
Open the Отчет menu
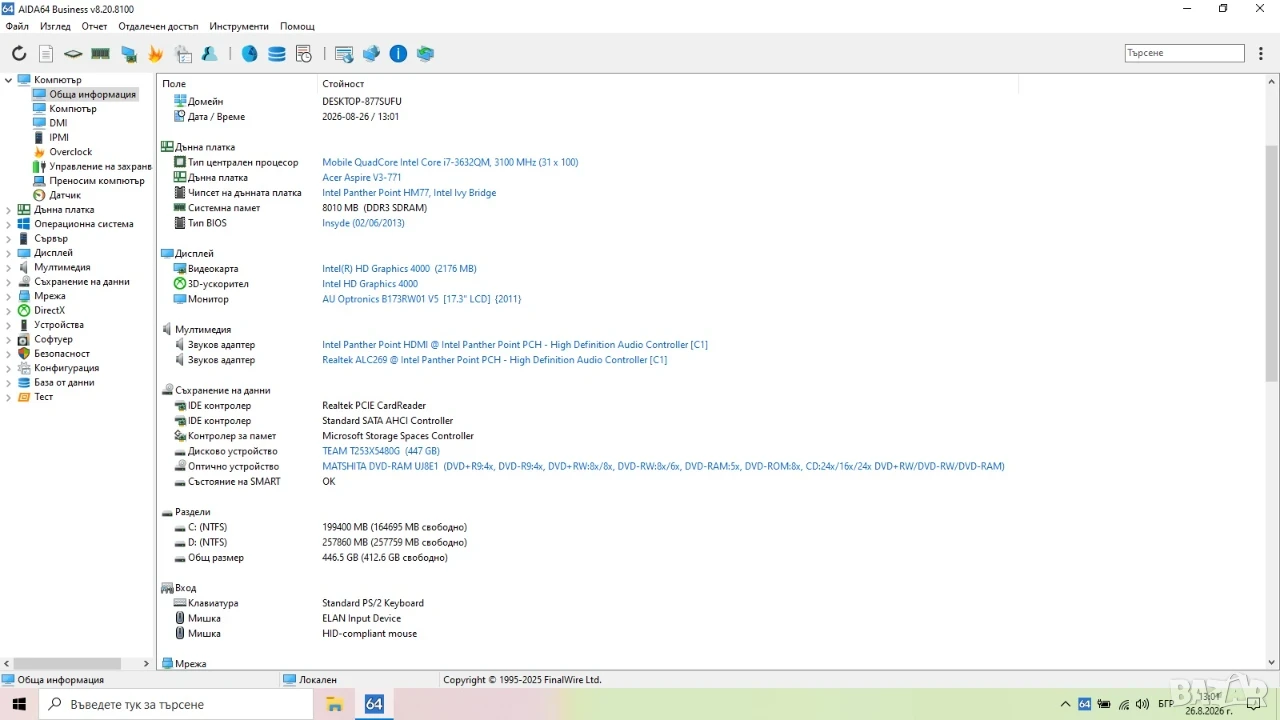point(94,26)
